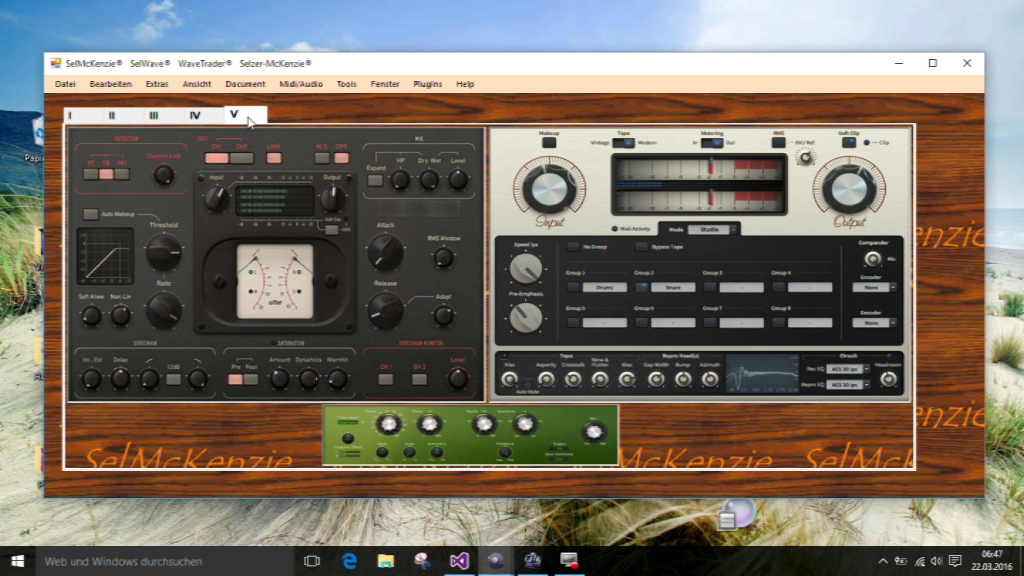Open the Bearbeiten menu

tap(110, 84)
